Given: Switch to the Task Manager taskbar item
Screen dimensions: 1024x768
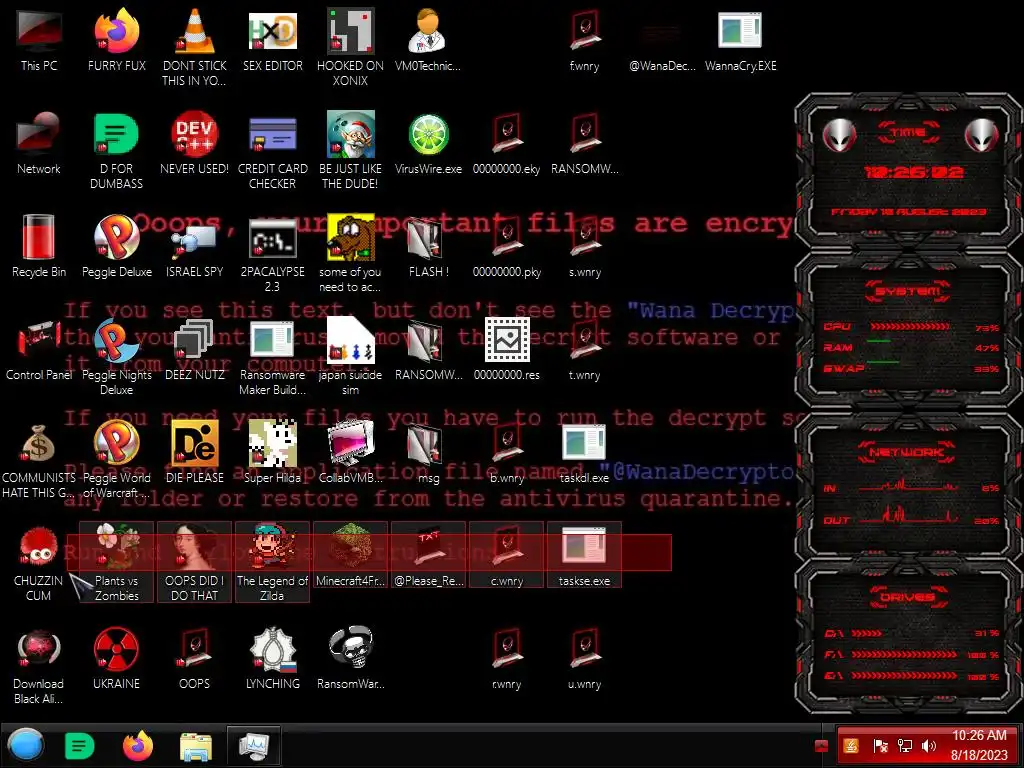Looking at the screenshot, I should (254, 746).
